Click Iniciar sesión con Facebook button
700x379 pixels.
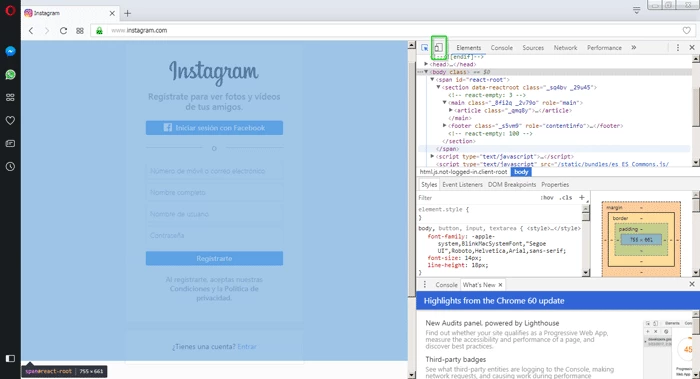pos(214,128)
